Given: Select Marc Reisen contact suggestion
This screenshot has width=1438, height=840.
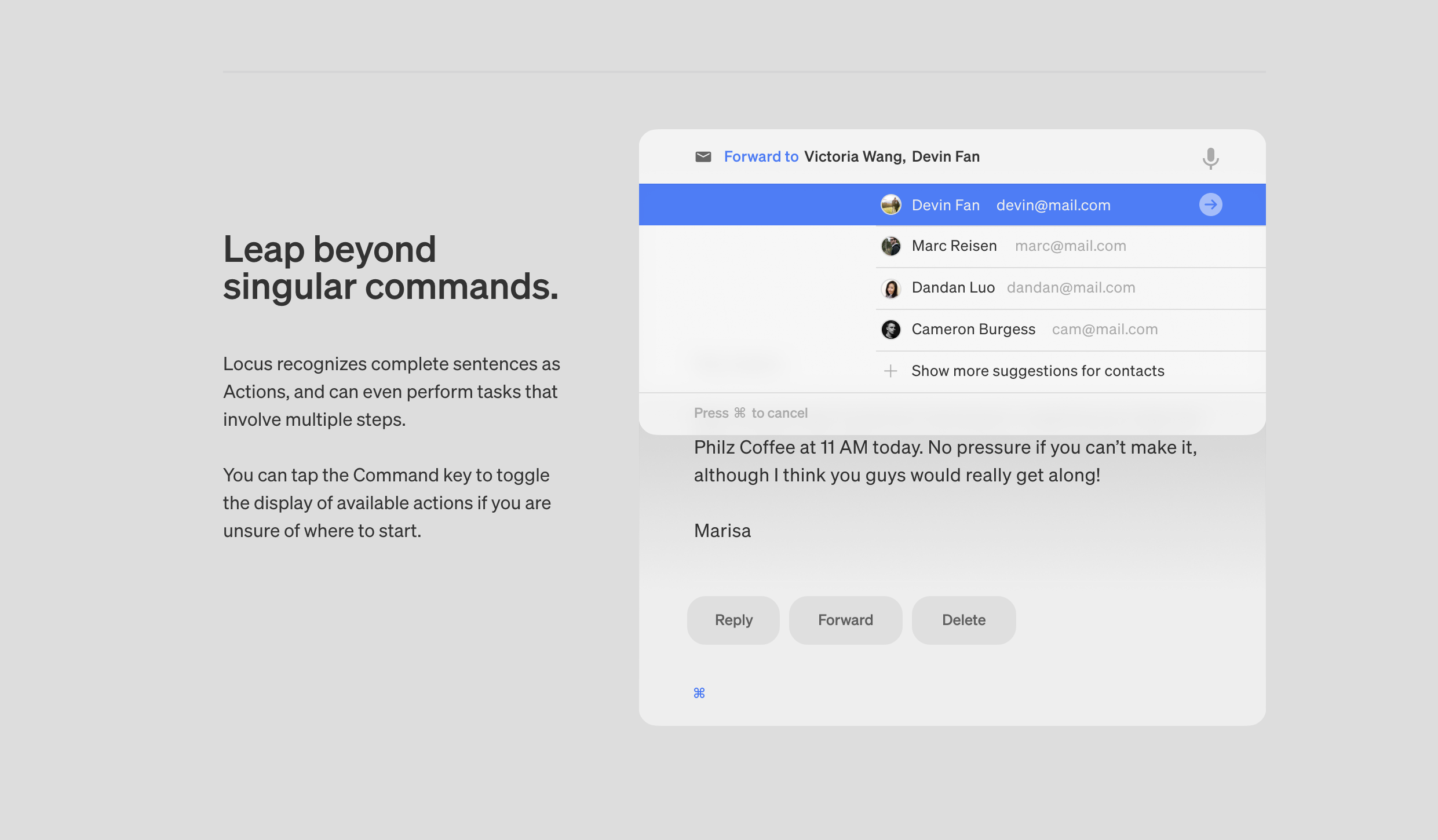Looking at the screenshot, I should coord(1070,246).
